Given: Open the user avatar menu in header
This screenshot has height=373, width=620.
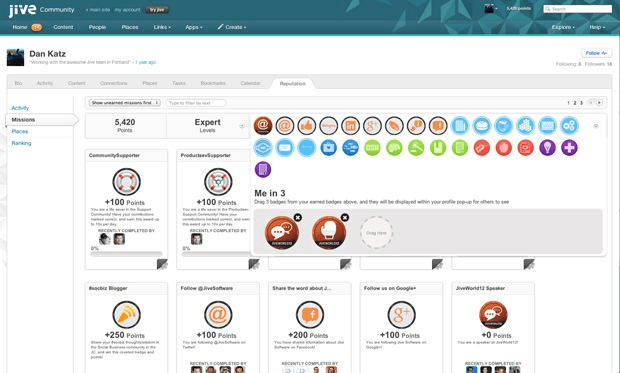Looking at the screenshot, I should (491, 8).
